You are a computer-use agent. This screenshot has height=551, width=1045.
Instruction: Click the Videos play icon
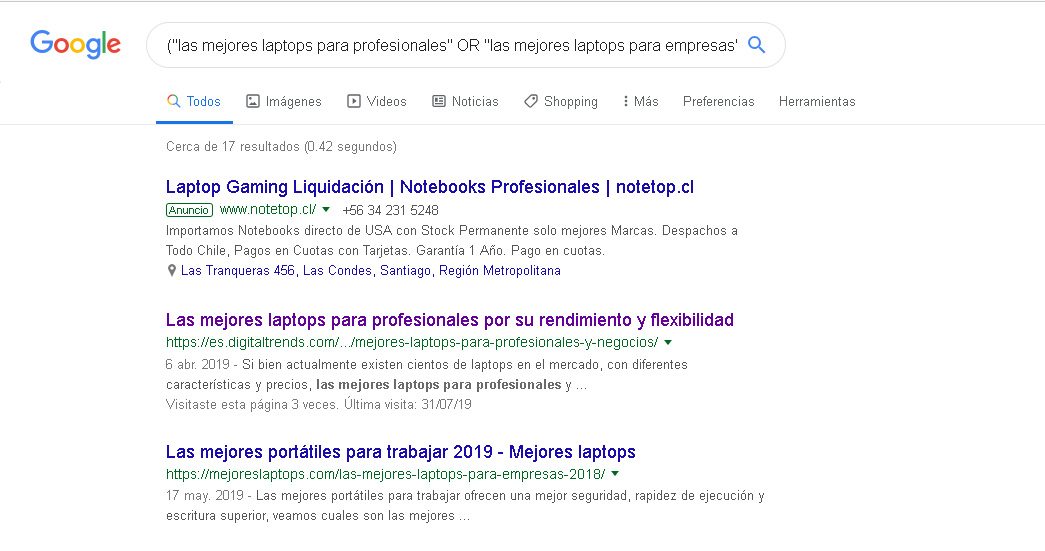[354, 101]
